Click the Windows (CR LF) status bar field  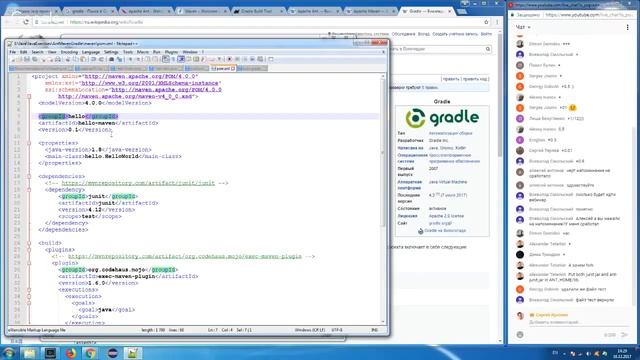[310, 330]
